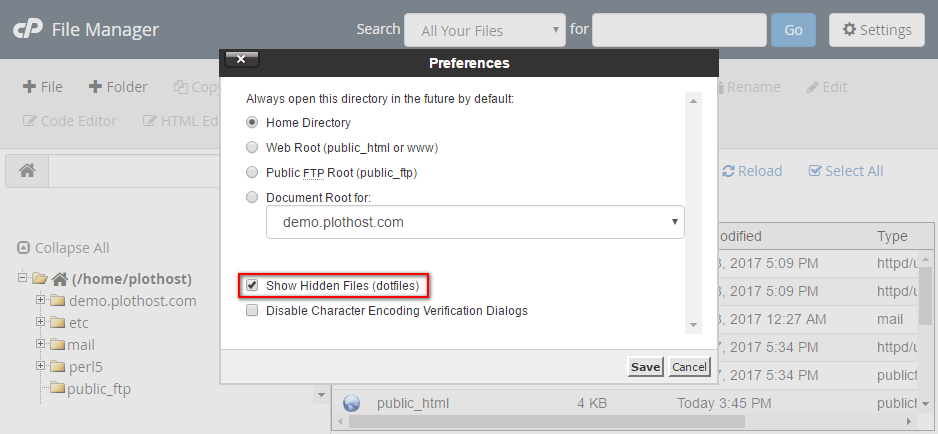938x434 pixels.
Task: Click the Reload icon button
Action: 728,171
